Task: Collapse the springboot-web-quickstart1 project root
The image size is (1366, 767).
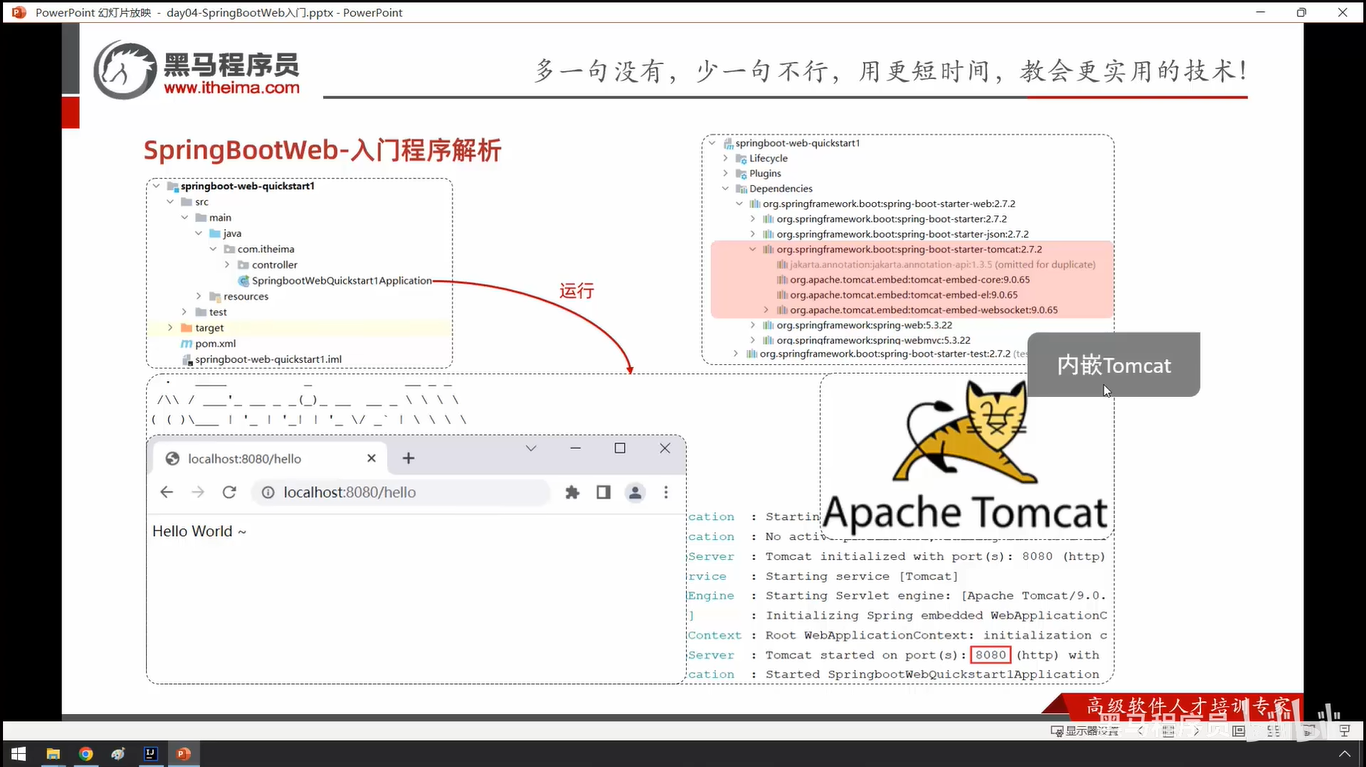Action: point(157,186)
